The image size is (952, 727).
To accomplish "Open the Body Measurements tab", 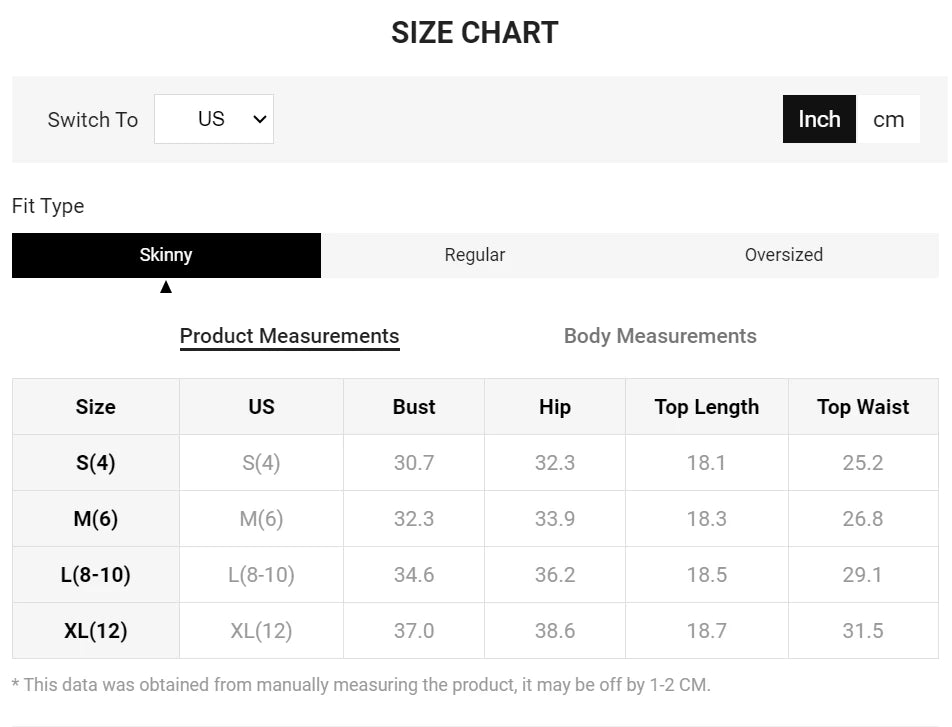I will pyautogui.click(x=660, y=336).
